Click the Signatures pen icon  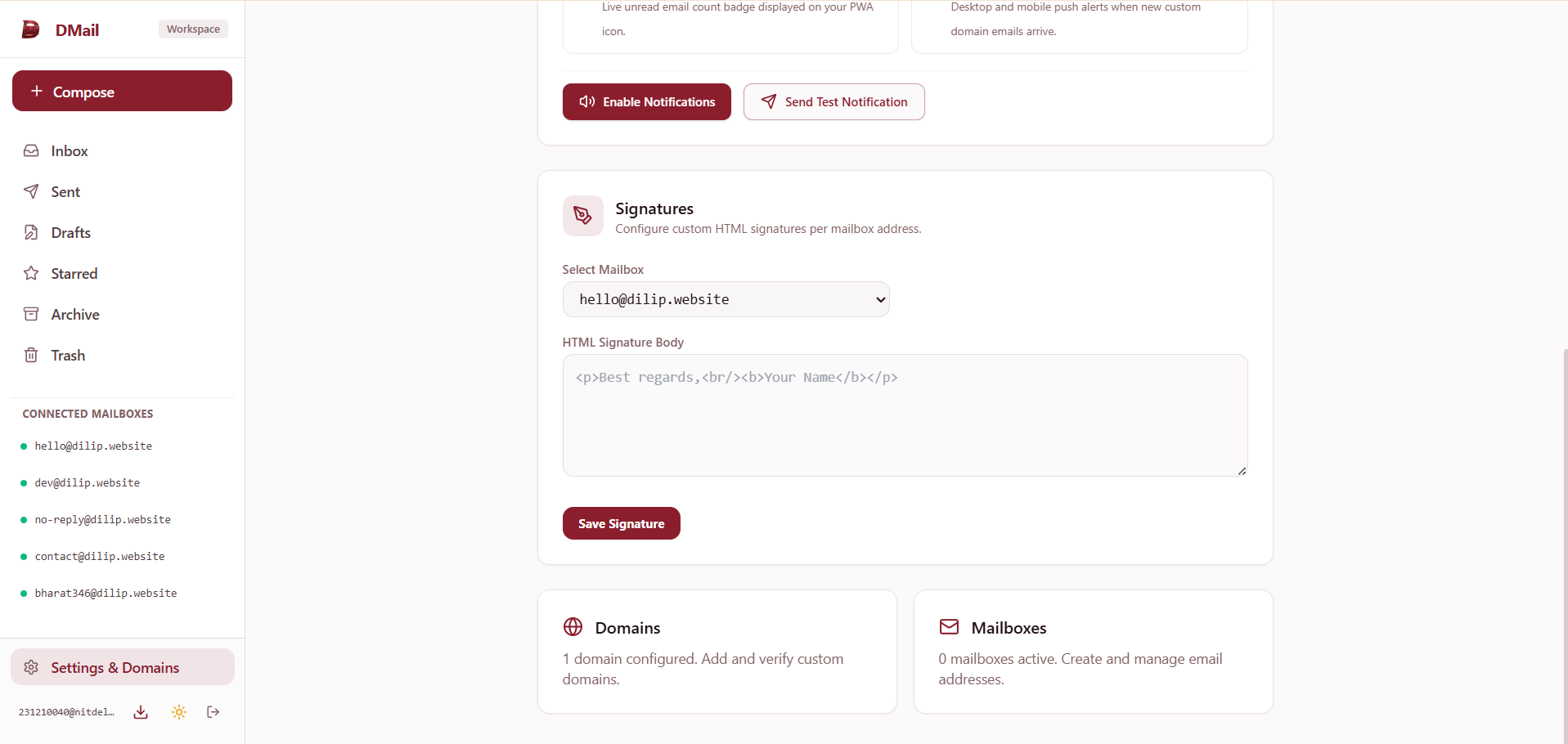coord(582,216)
